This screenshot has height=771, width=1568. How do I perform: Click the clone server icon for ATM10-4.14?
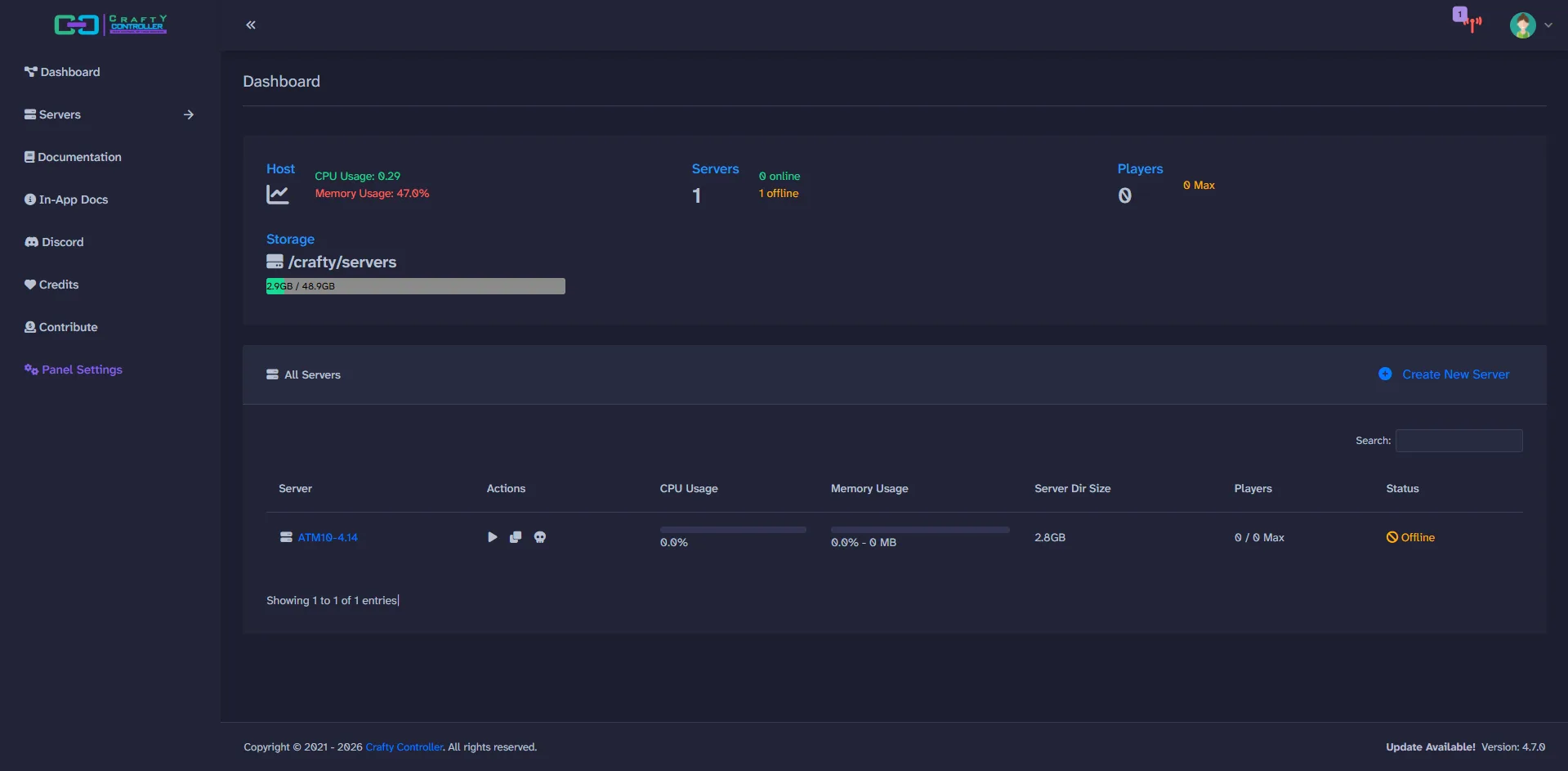pyautogui.click(x=516, y=537)
